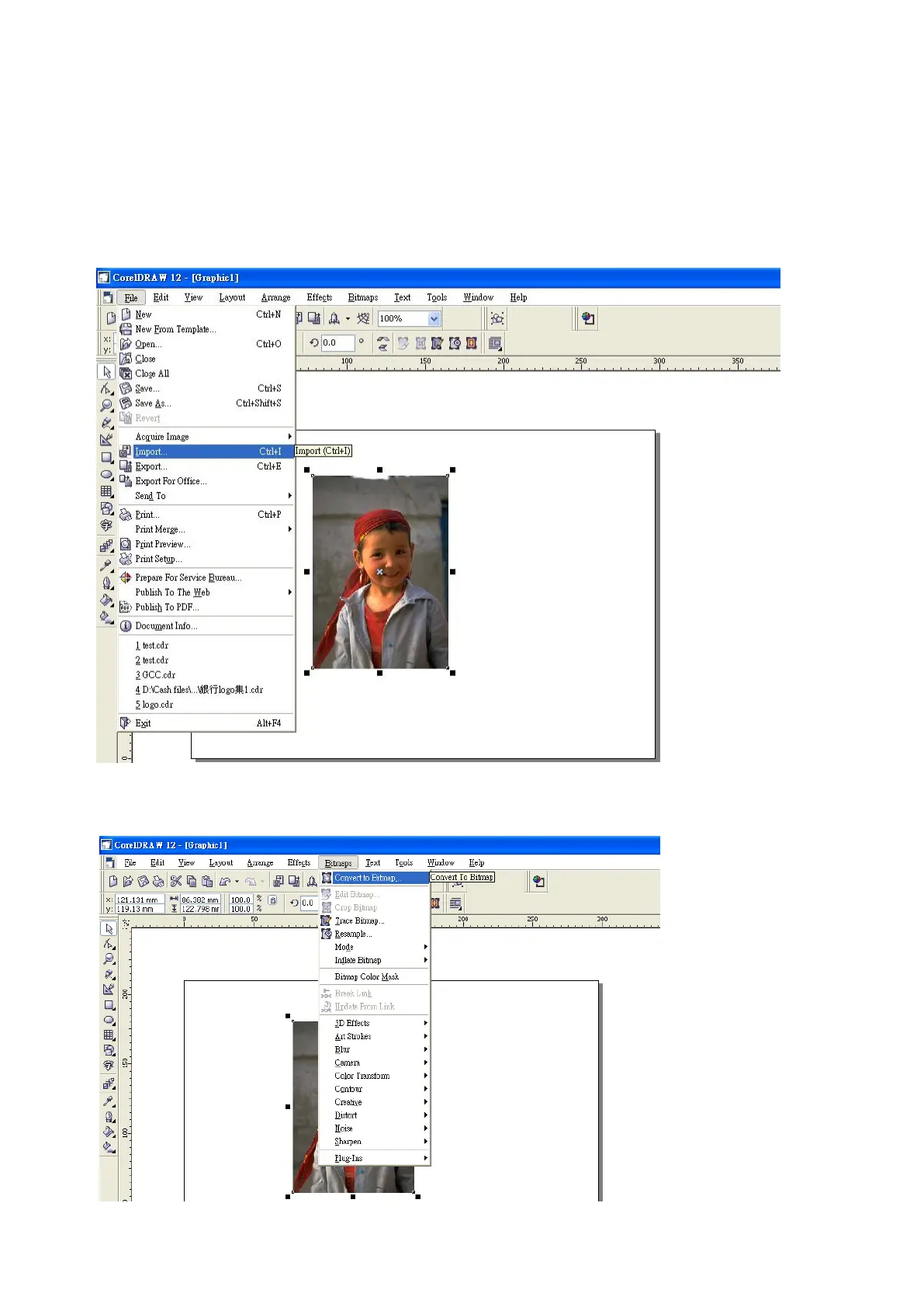Choose Bitmap Color Mask in Bitmaps menu
924x1307 pixels.
[374, 977]
